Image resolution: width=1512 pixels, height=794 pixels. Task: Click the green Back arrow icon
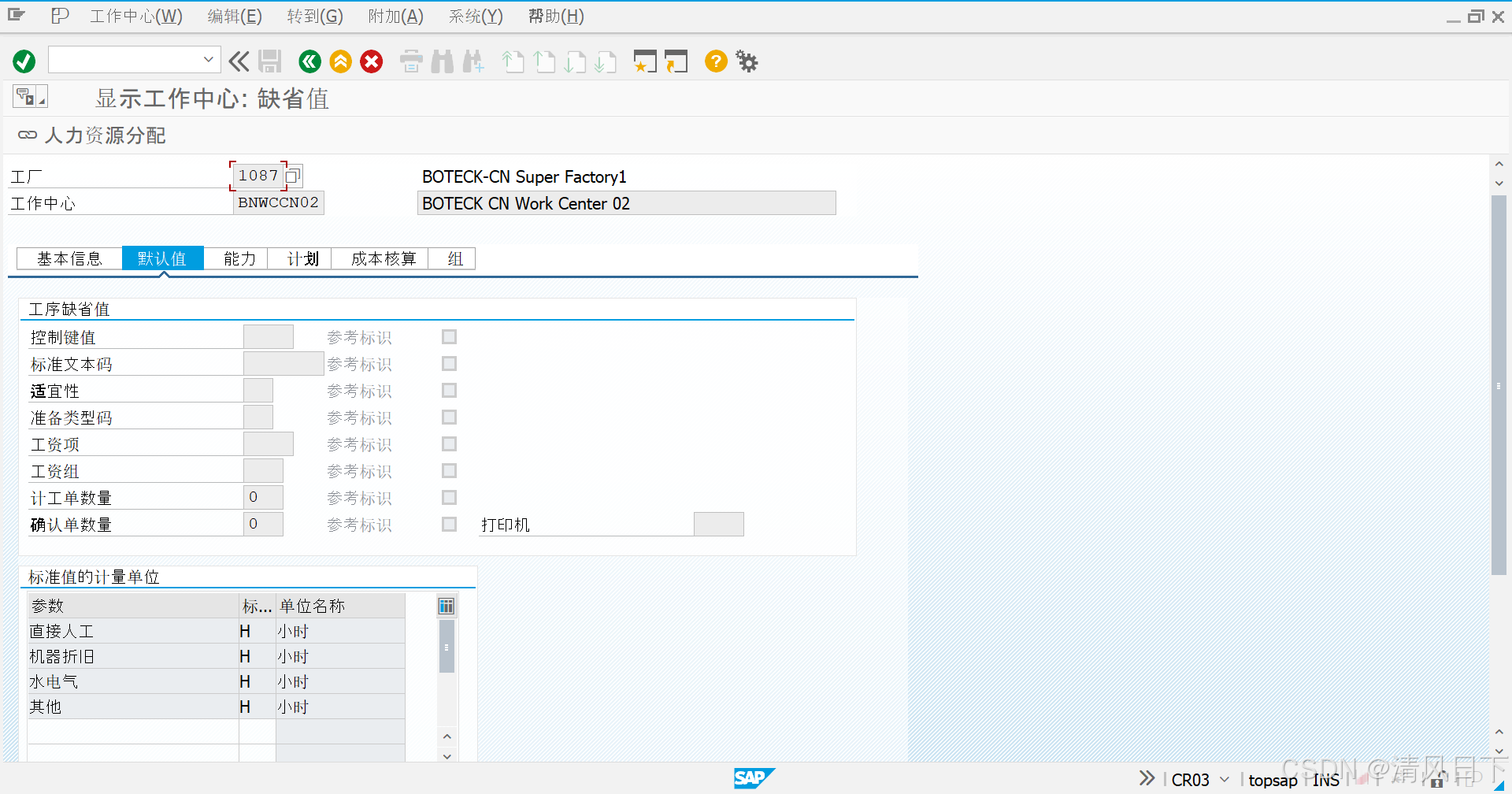[x=309, y=61]
